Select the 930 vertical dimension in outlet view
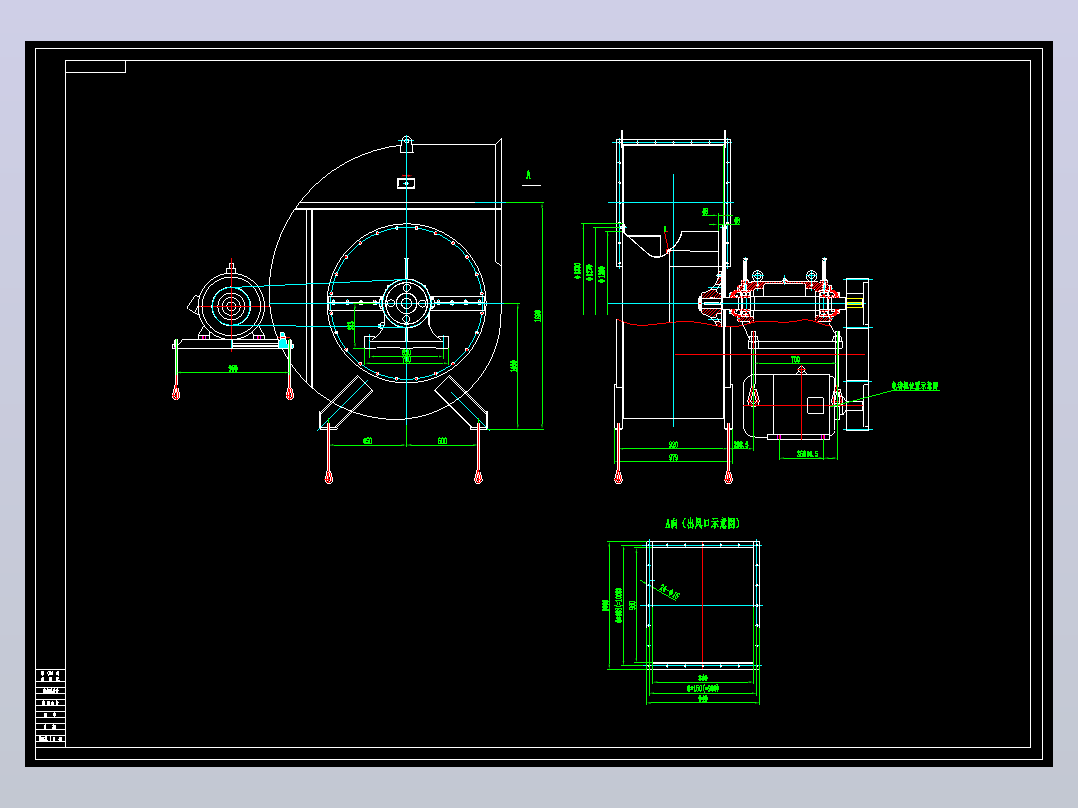 [632, 604]
